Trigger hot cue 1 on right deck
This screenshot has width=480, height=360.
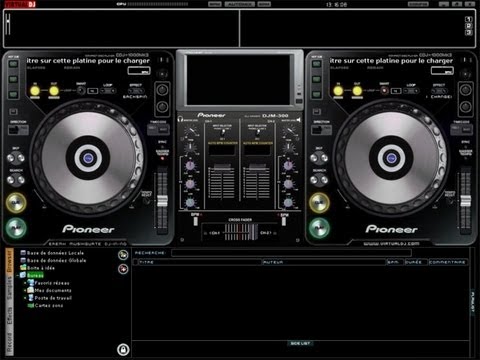(316, 64)
